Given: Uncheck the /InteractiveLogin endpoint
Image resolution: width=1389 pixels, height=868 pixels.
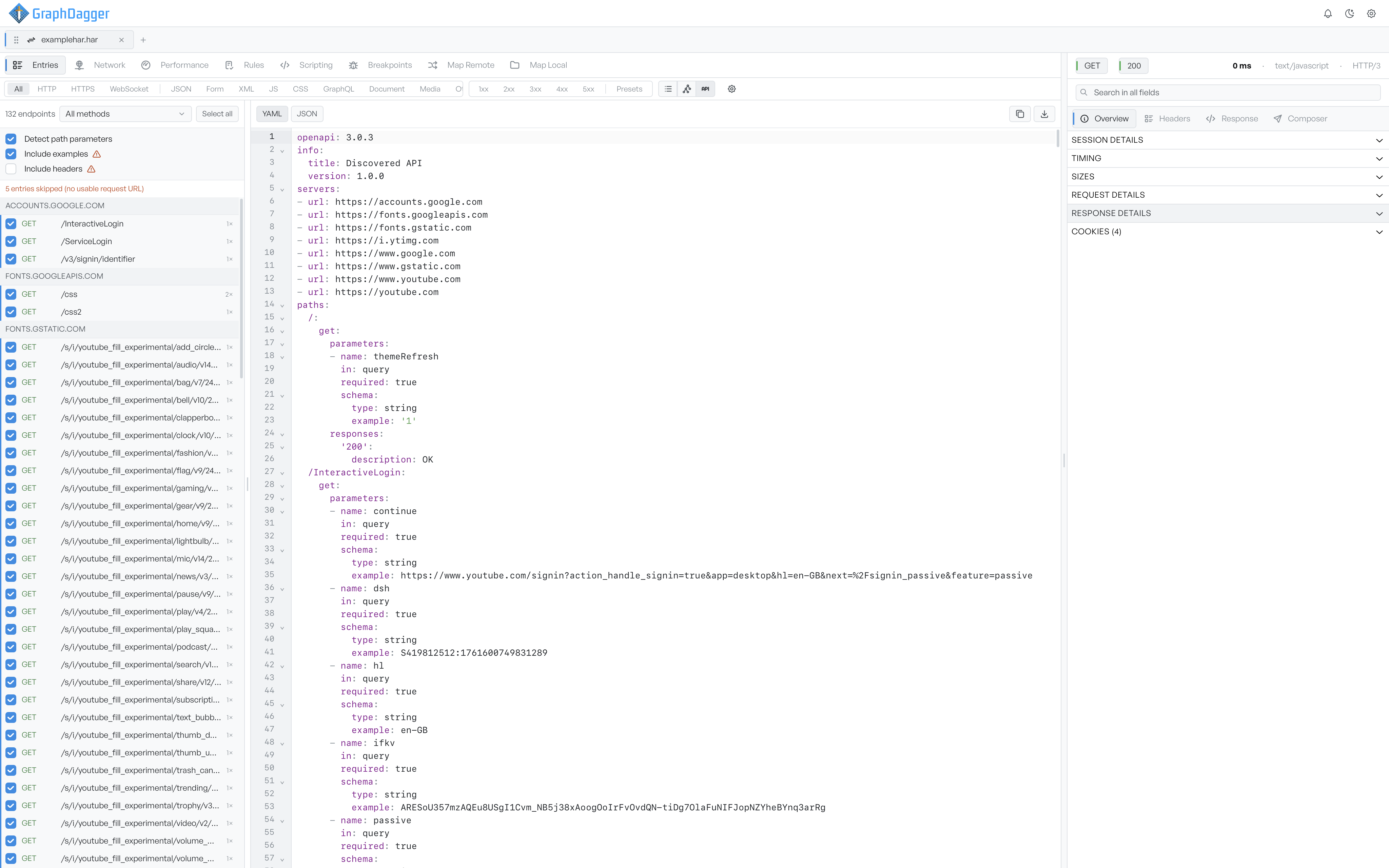Looking at the screenshot, I should coord(11,224).
